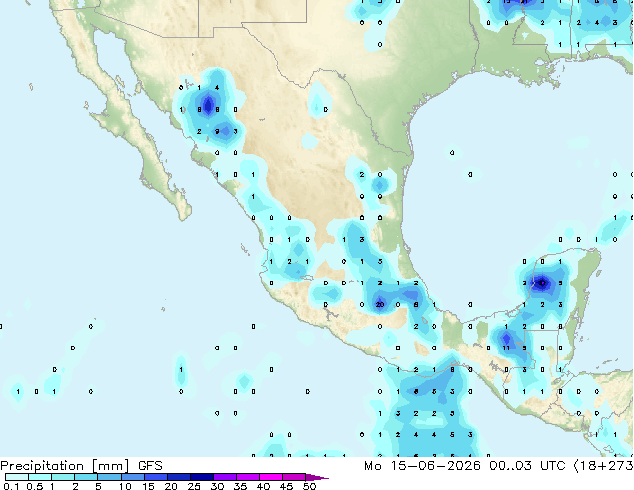Click the '[mm]' unit label
Screen dimensions: 634x490
111,466
